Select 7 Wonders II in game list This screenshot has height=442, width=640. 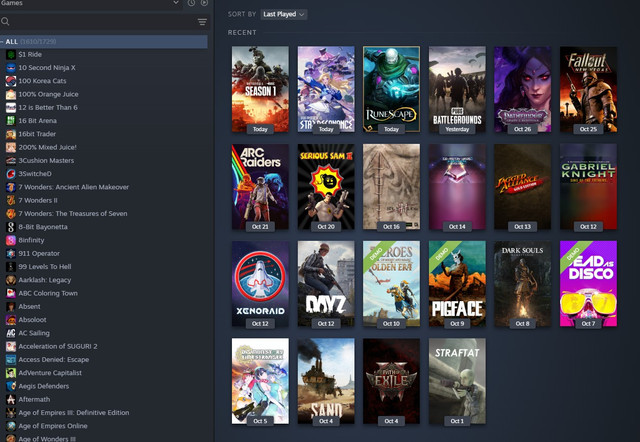41,199
